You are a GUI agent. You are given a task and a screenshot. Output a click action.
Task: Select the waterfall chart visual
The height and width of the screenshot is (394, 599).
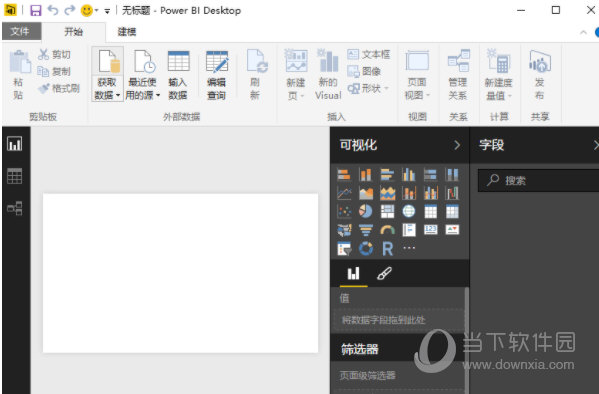pyautogui.click(x=452, y=193)
